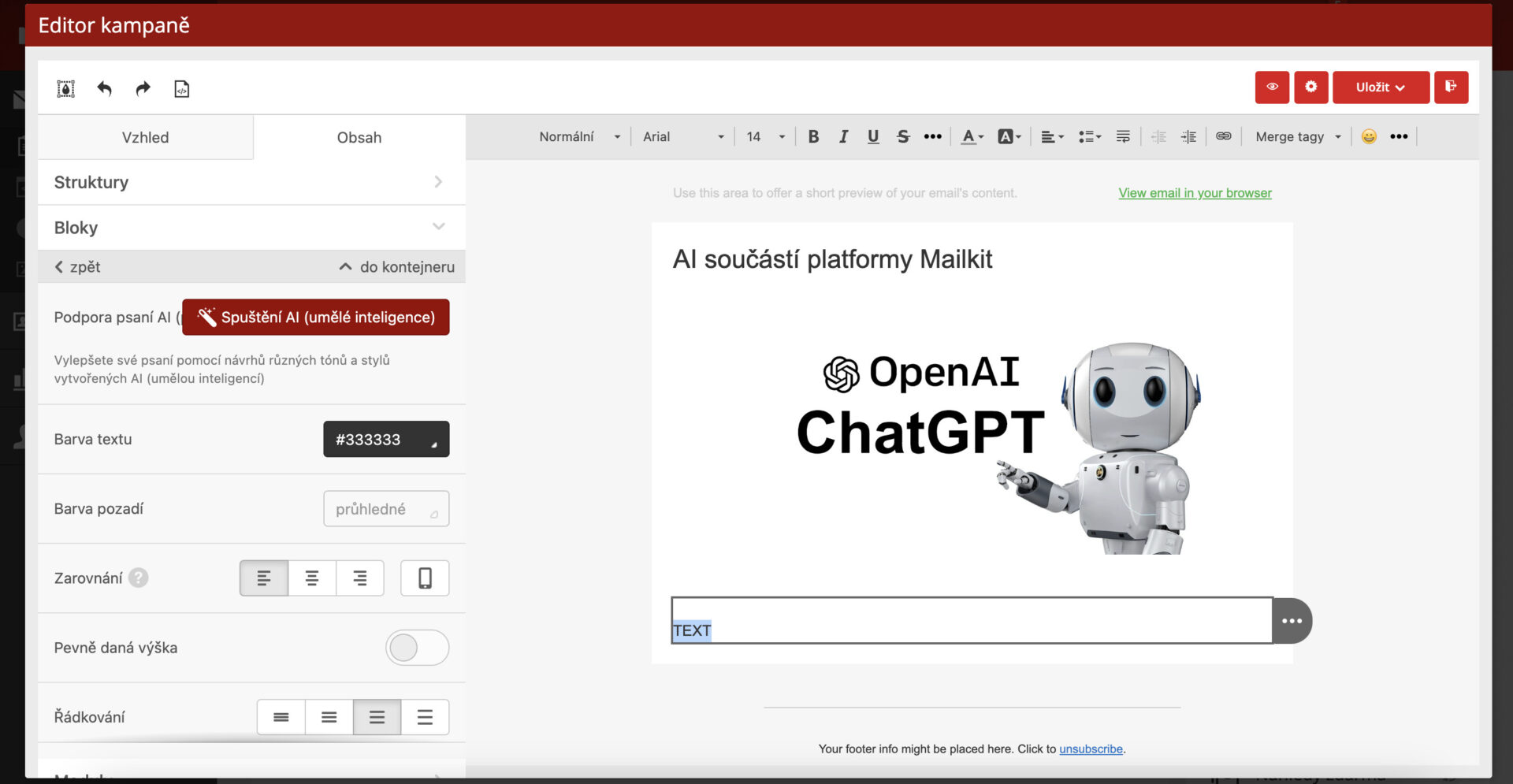1513x784 pixels.
Task: Navigate up with do kontejneru
Action: pyautogui.click(x=397, y=267)
